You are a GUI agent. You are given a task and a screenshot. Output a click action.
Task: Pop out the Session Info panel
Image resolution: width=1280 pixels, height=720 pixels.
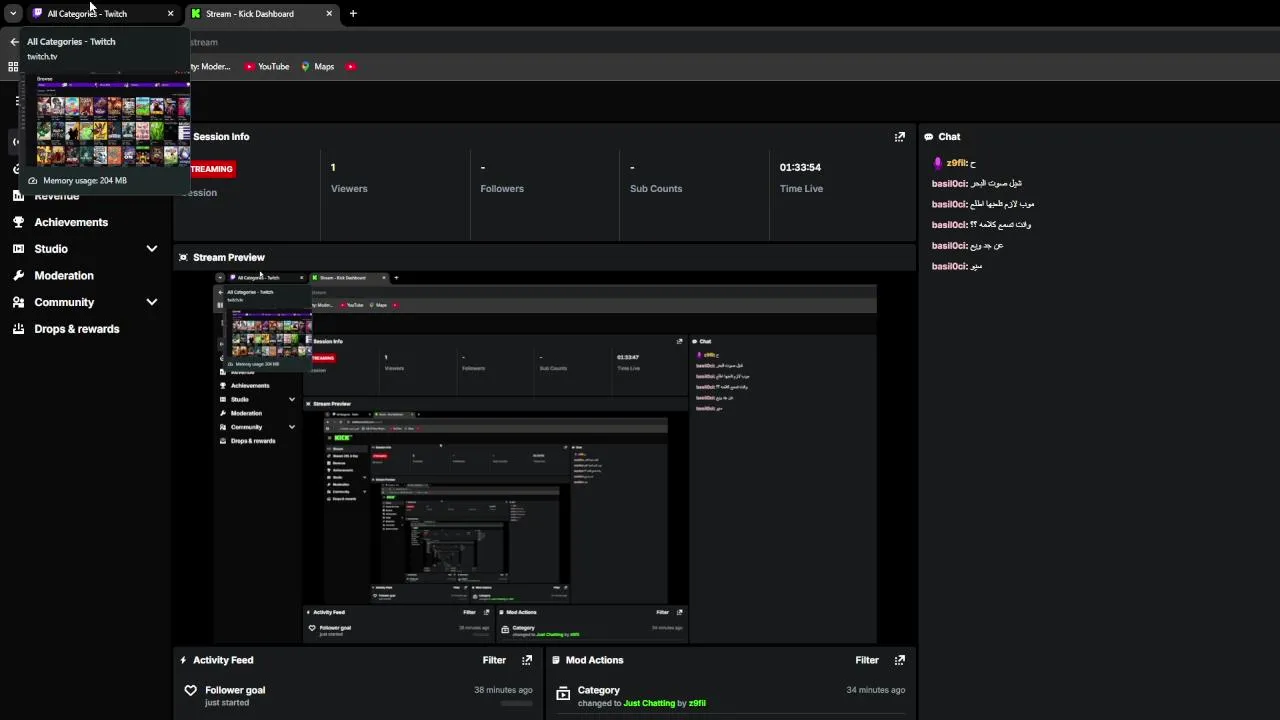(x=899, y=137)
